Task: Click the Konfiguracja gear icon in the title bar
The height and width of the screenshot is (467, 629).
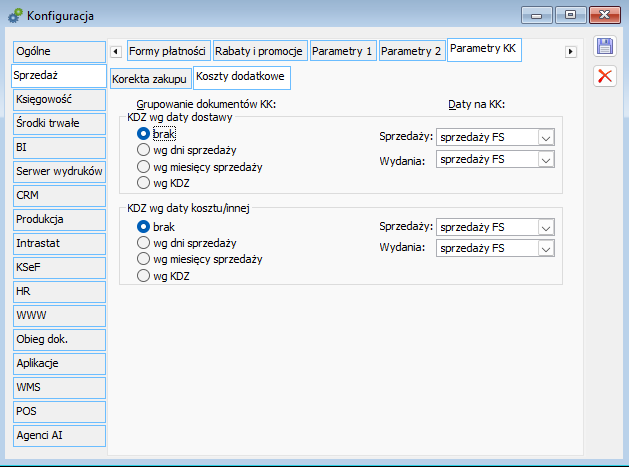Action: (x=15, y=16)
